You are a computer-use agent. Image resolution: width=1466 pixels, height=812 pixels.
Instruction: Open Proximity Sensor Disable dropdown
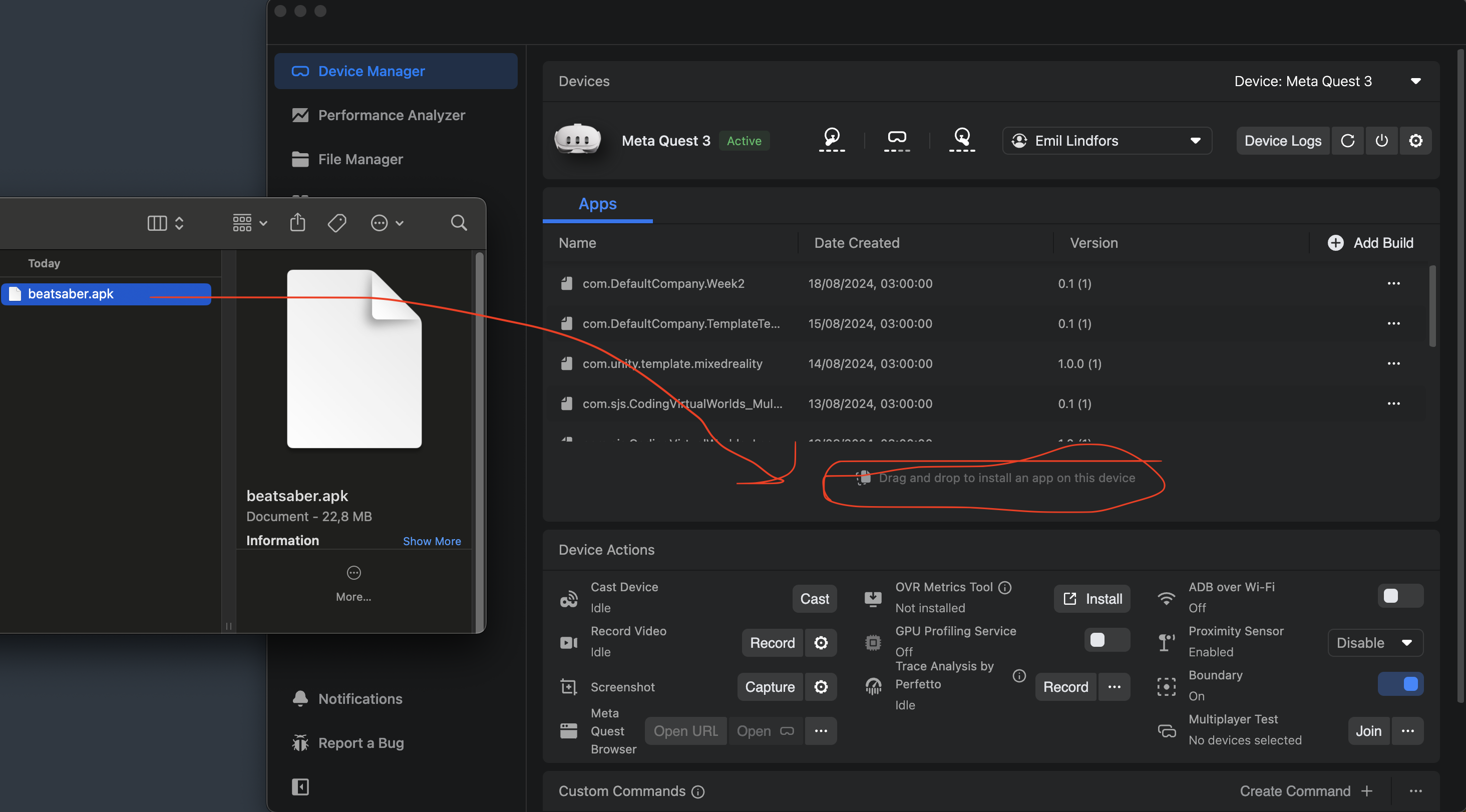1374,642
